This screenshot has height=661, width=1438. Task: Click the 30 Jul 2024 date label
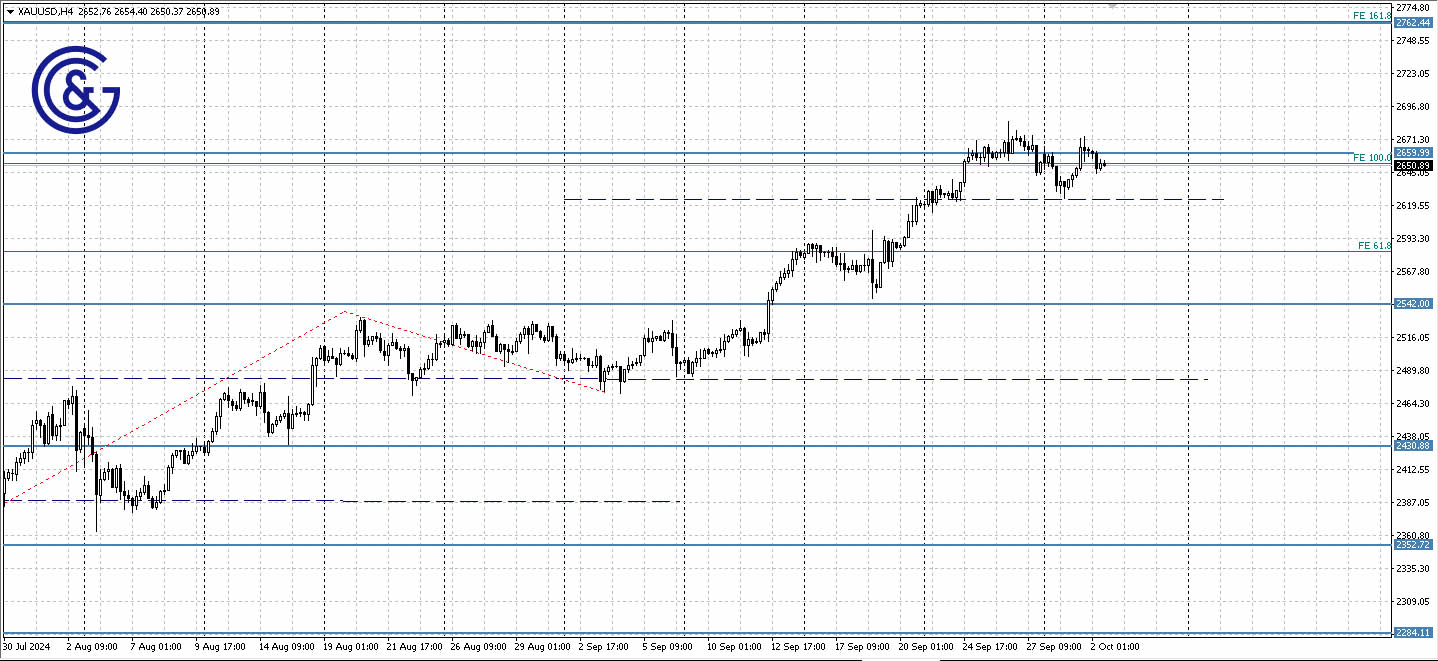click(x=25, y=646)
